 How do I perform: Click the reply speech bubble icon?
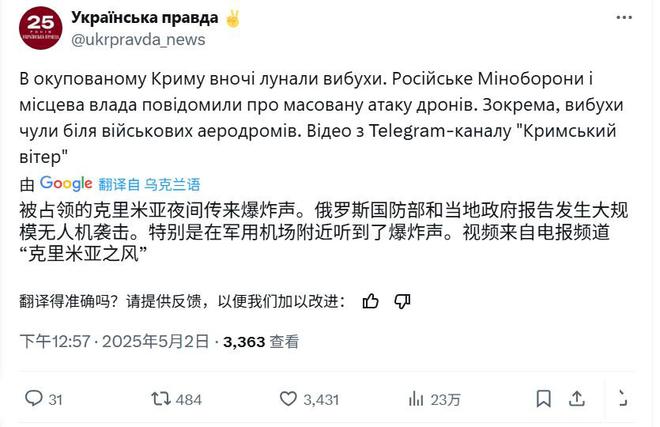tap(34, 398)
